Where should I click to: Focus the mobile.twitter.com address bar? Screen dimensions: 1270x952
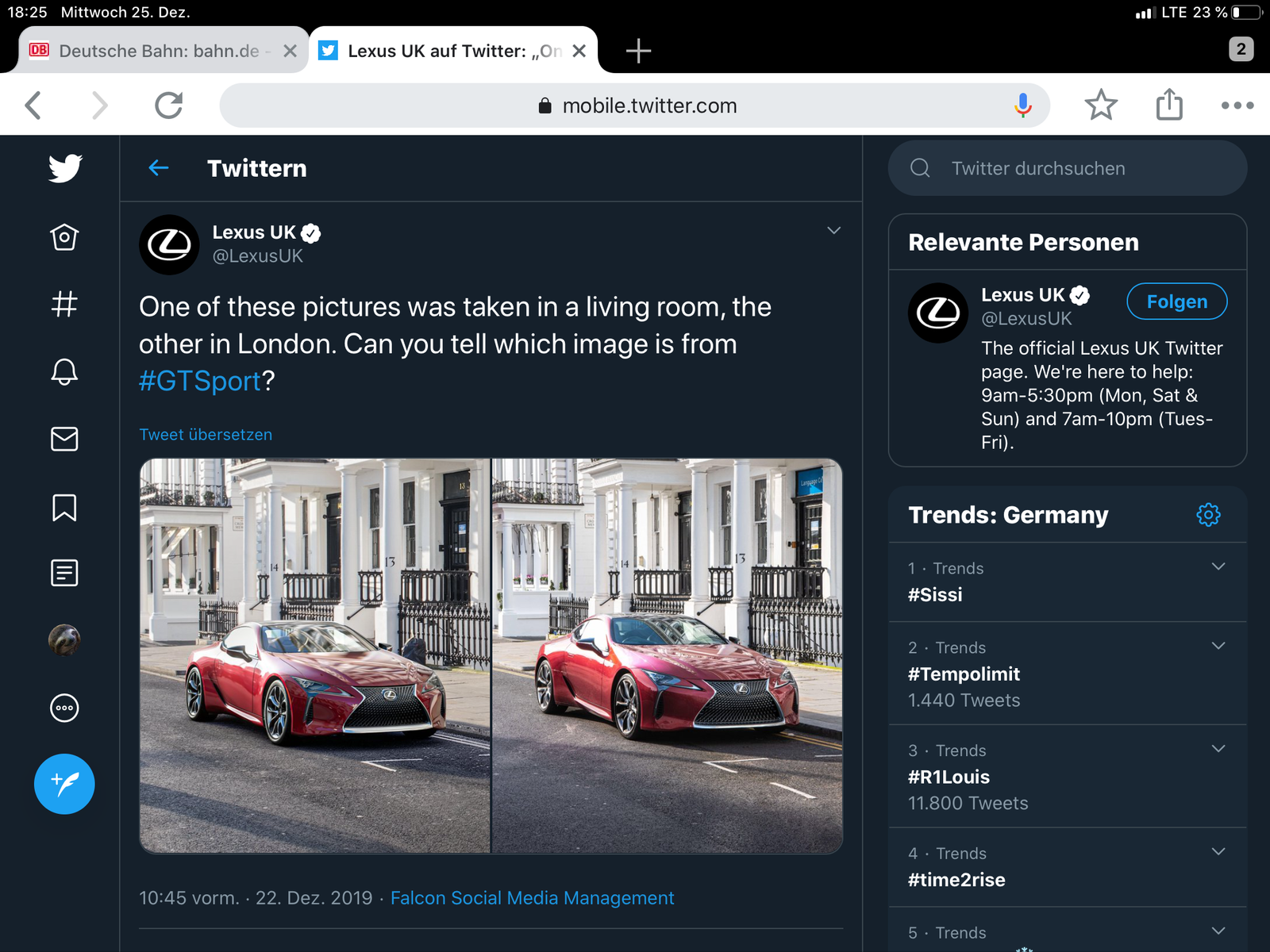[634, 106]
